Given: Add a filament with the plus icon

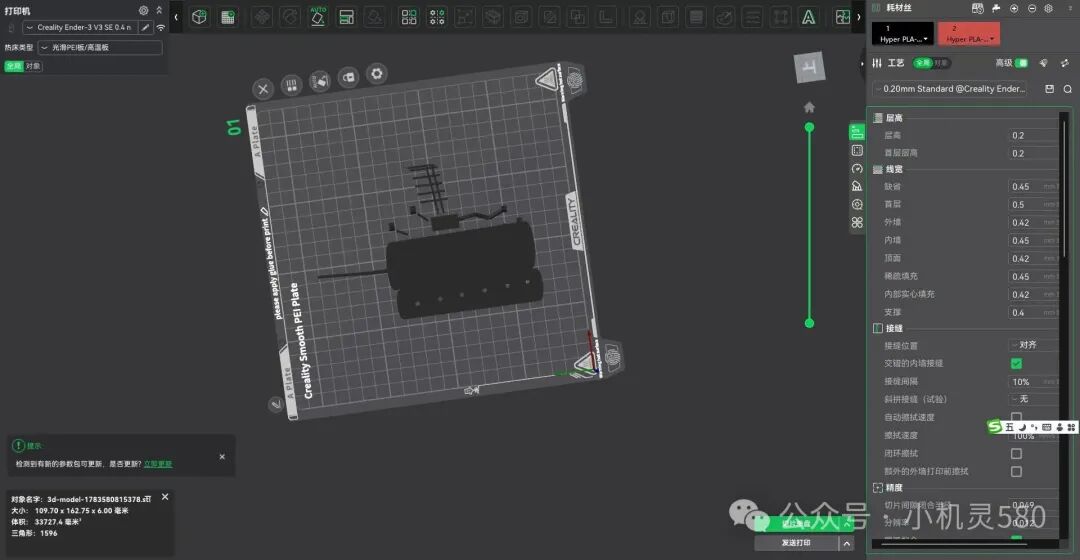Looking at the screenshot, I should click(x=1014, y=8).
